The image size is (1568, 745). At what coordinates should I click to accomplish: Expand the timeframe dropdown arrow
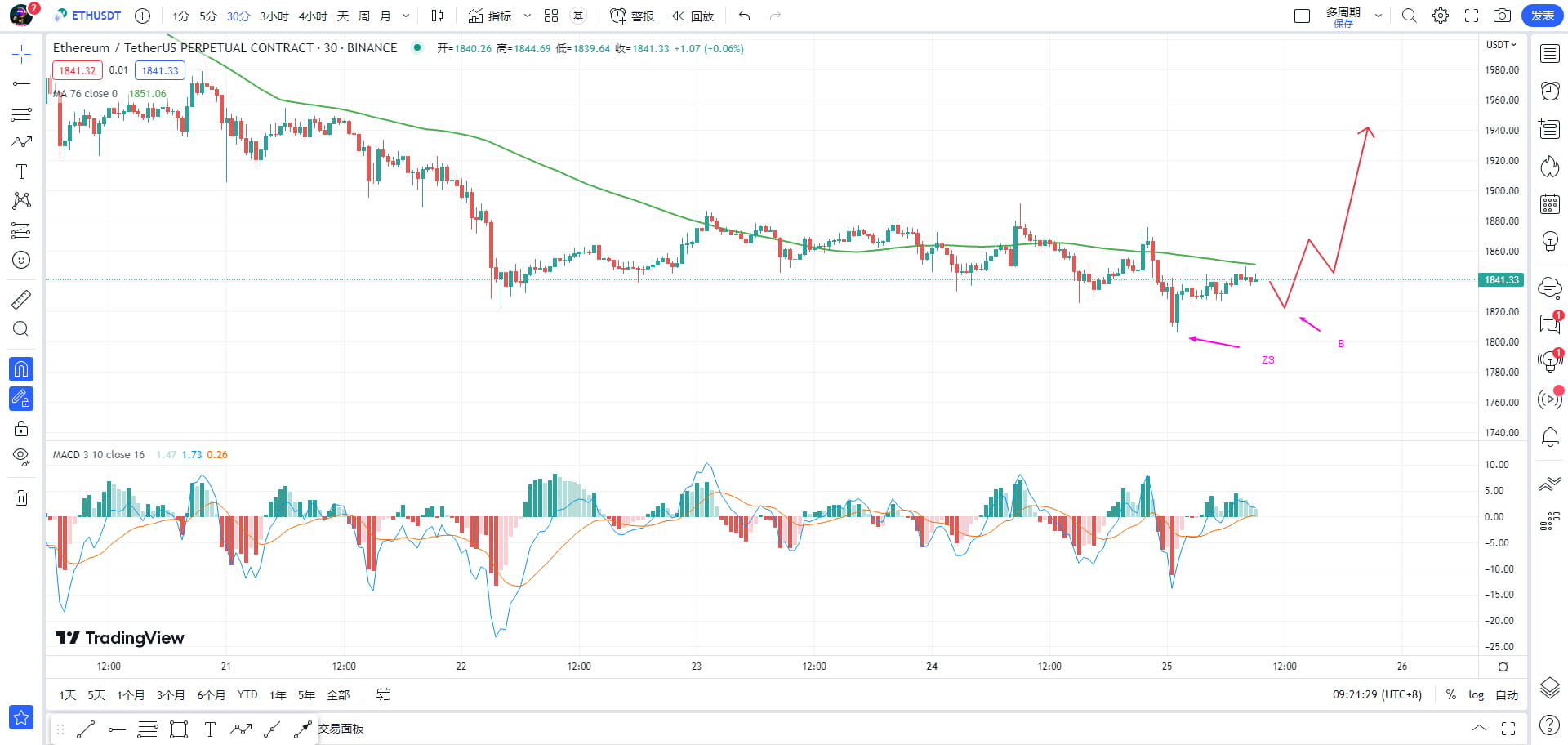tap(406, 16)
